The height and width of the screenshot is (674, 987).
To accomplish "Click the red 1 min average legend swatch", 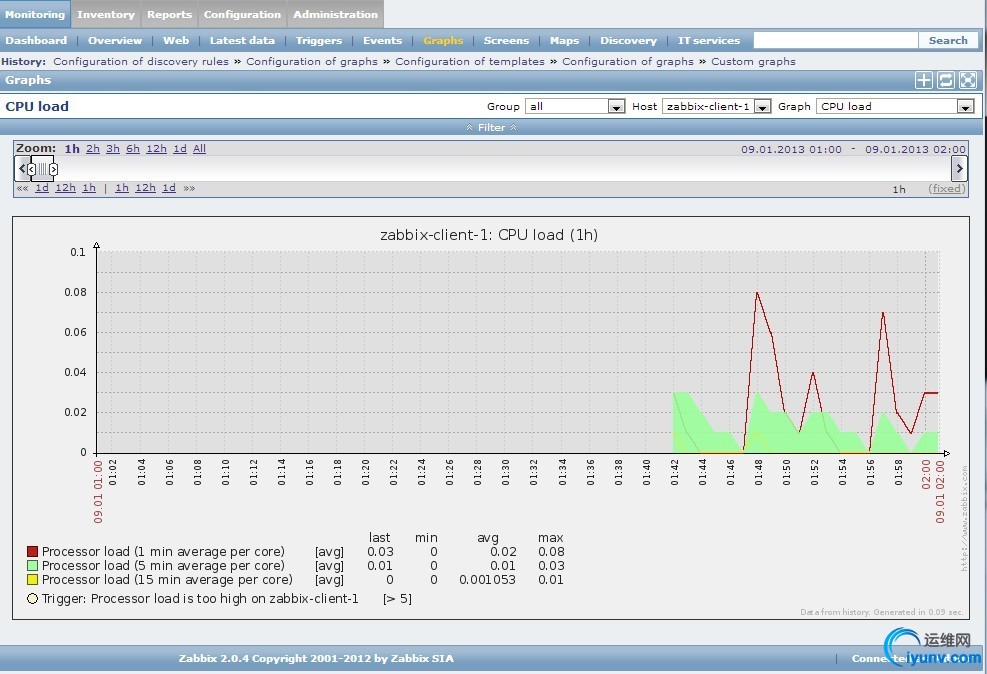I will pos(32,552).
